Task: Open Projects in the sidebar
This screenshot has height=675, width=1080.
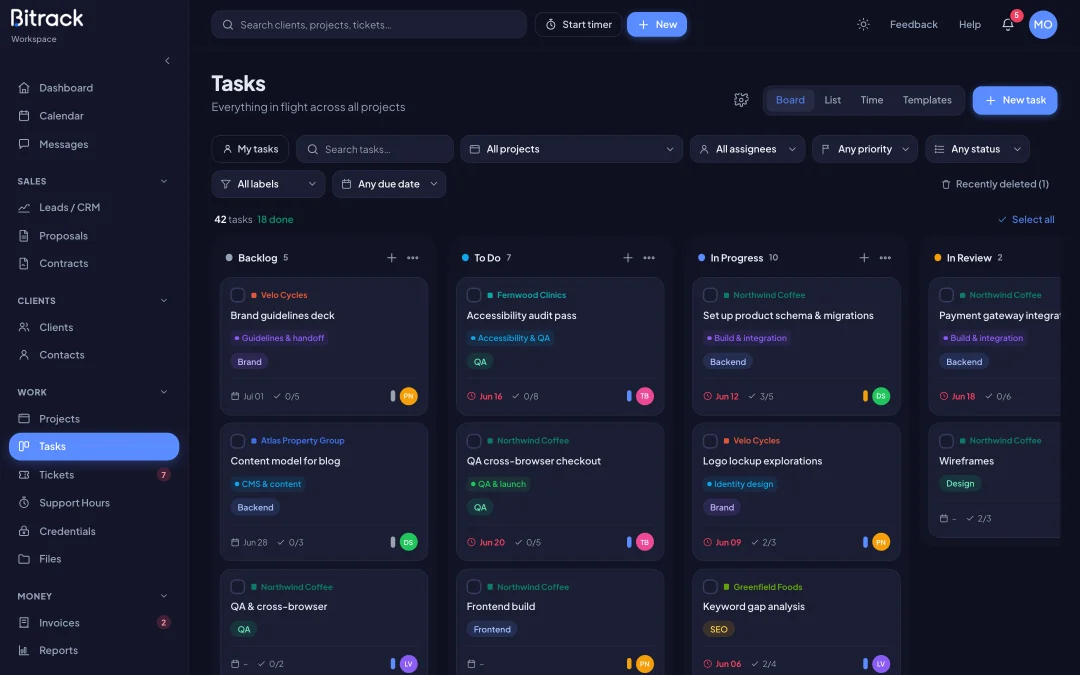Action: point(94,419)
